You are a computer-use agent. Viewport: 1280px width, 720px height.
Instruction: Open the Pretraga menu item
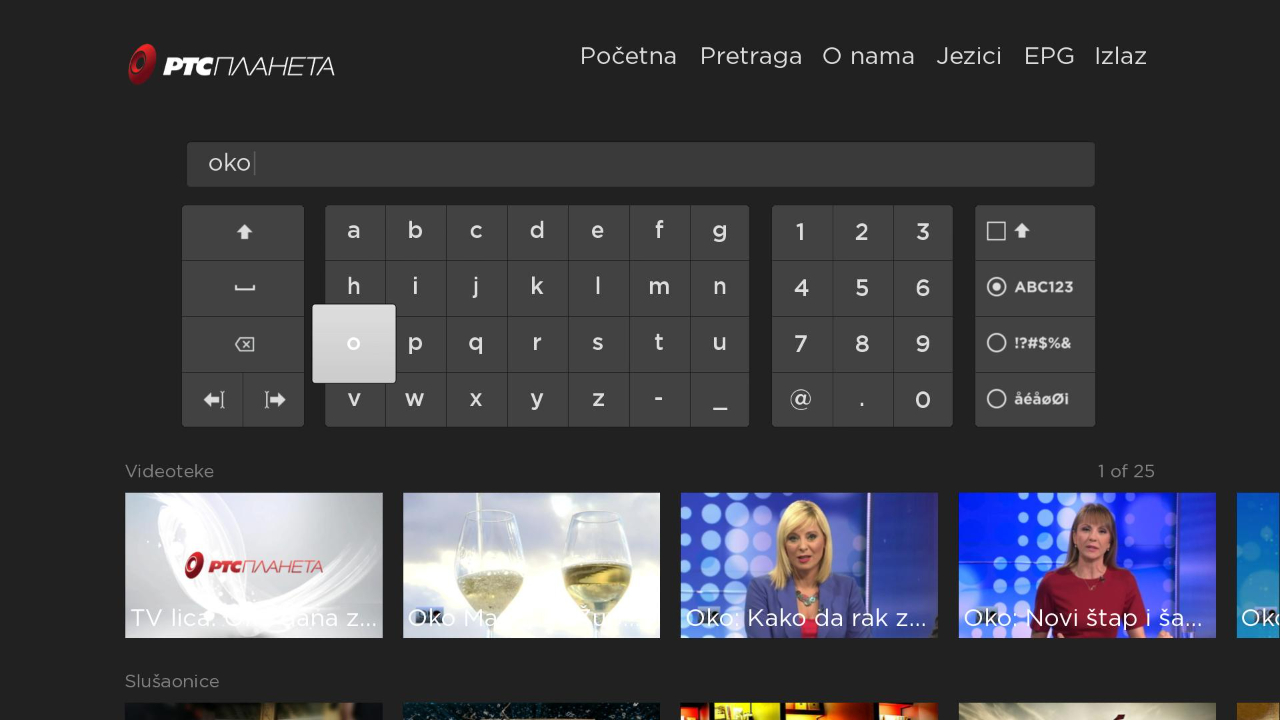(x=751, y=56)
